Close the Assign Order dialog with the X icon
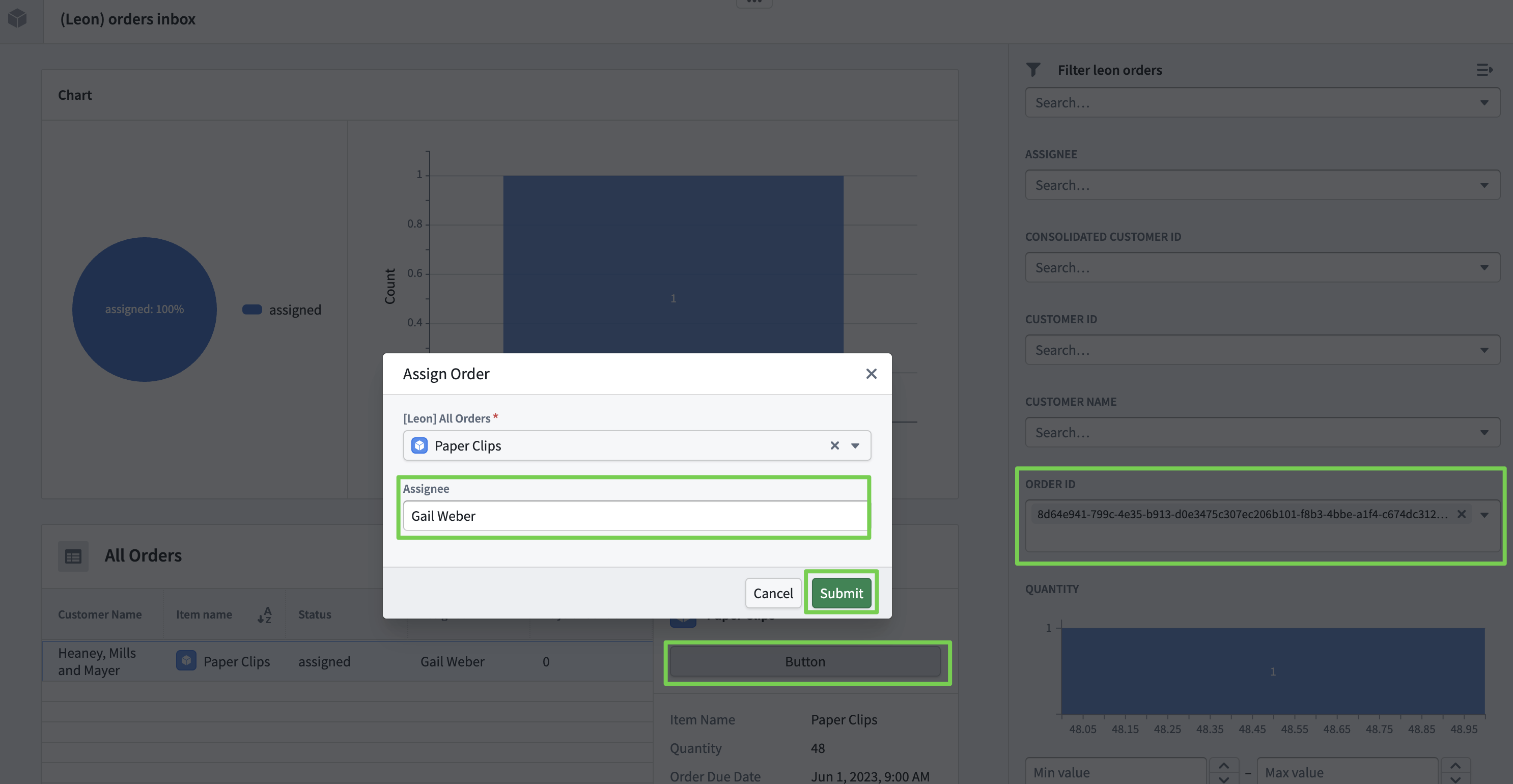 click(871, 374)
